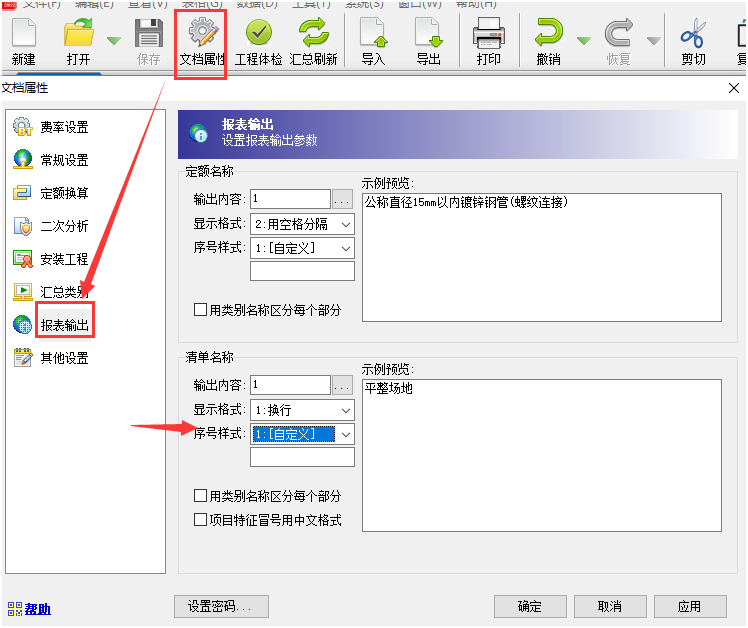Click 定额名称 输出内容 input field

click(290, 199)
